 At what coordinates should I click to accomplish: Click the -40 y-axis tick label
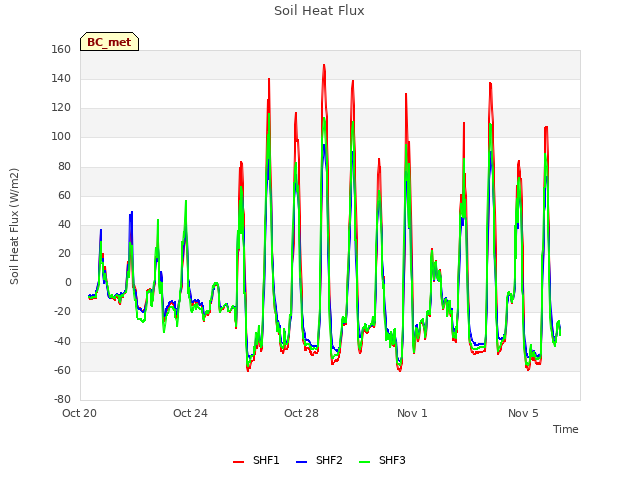pyautogui.click(x=62, y=341)
